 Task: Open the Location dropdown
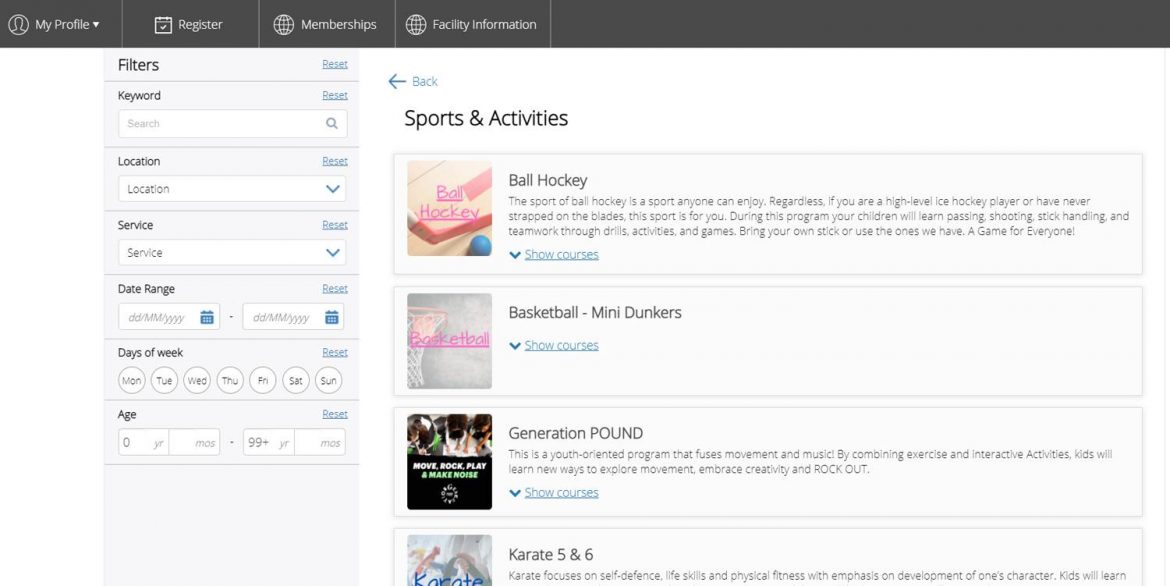click(x=232, y=189)
